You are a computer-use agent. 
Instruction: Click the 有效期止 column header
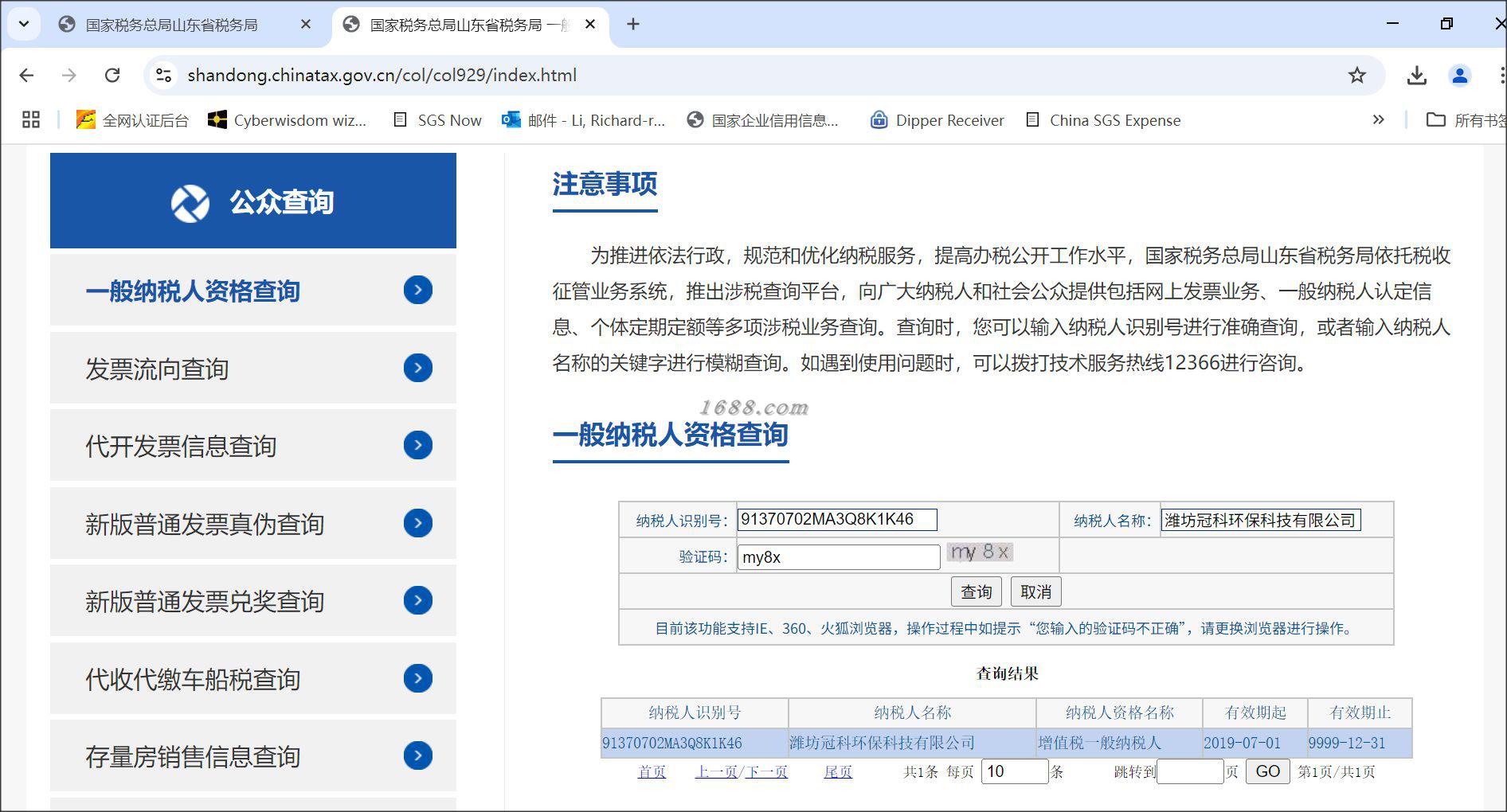[1360, 712]
